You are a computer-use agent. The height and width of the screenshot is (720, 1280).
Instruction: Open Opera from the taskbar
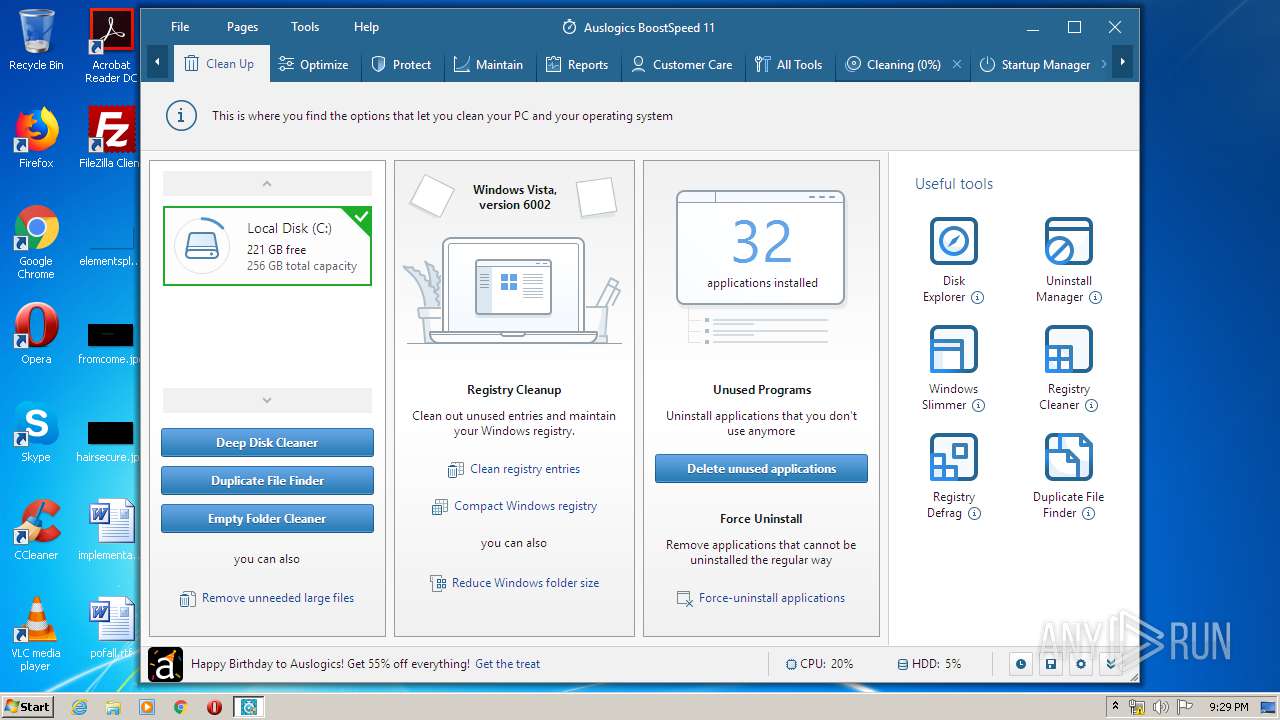click(x=214, y=707)
